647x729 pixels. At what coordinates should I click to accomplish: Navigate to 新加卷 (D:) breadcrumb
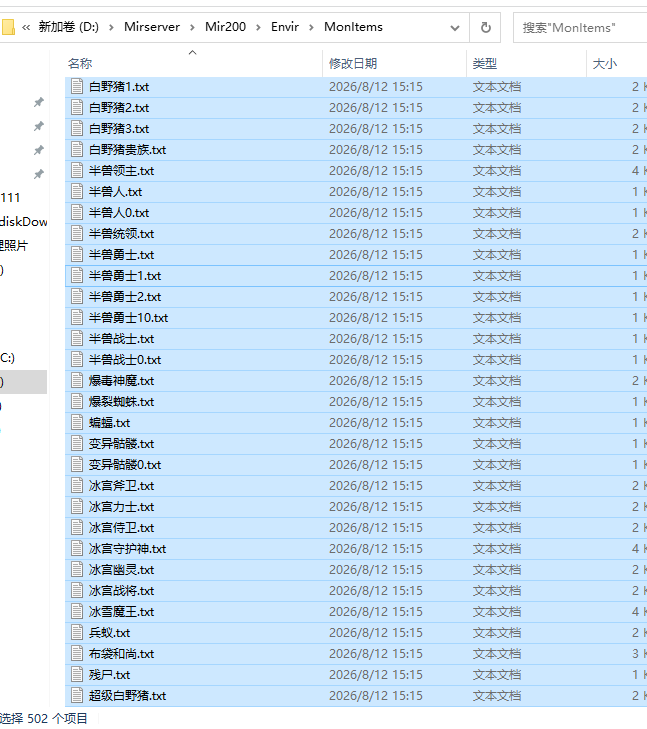click(68, 27)
